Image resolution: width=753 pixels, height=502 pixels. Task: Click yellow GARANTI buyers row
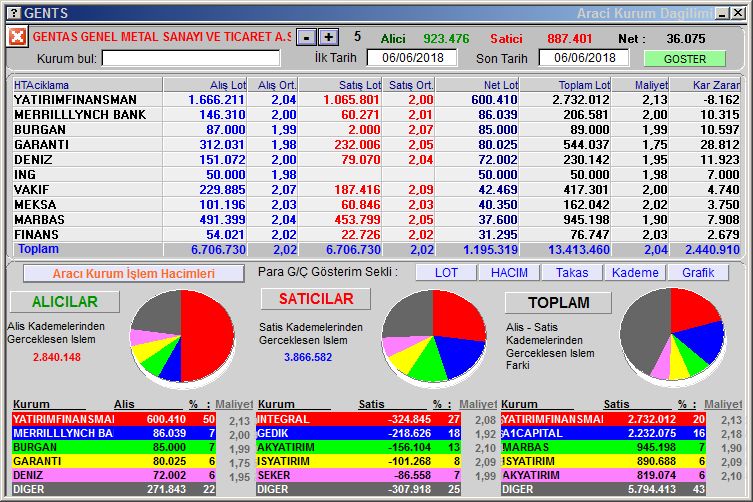[x=114, y=461]
